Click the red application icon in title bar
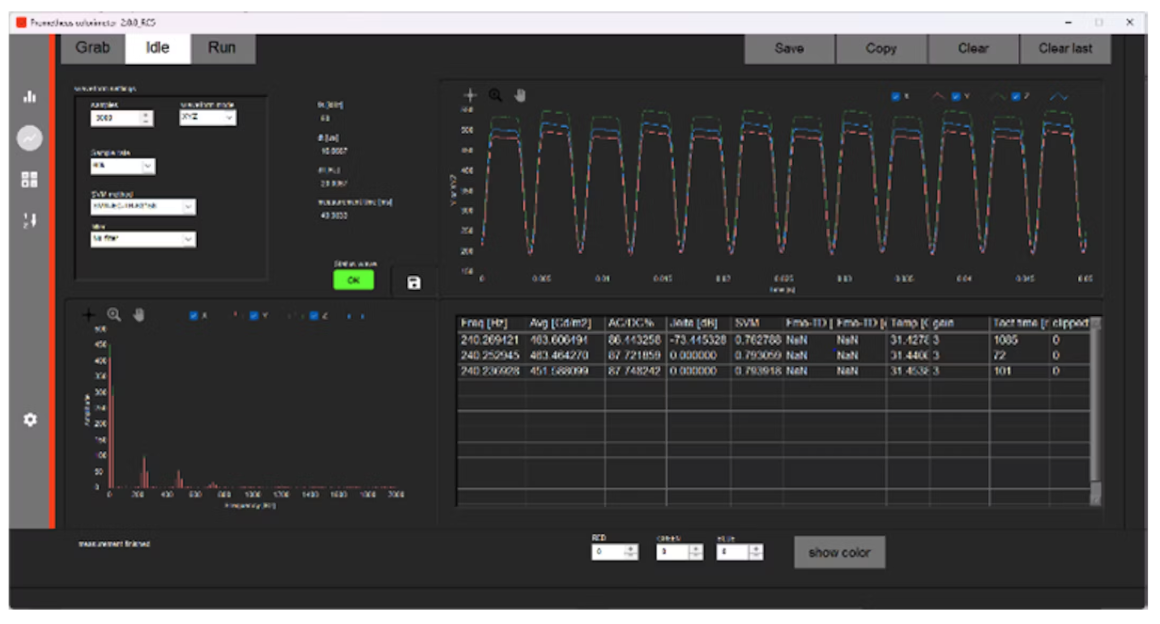This screenshot has height=624, width=1160. point(21,22)
